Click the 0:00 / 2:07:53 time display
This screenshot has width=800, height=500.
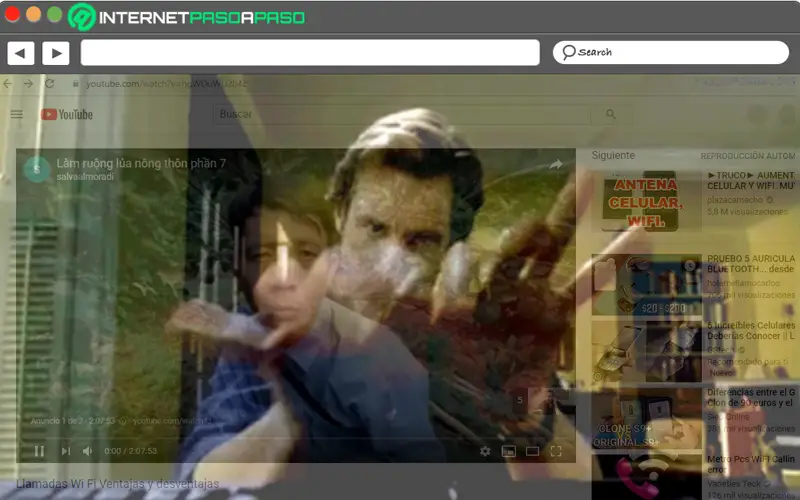[131, 451]
